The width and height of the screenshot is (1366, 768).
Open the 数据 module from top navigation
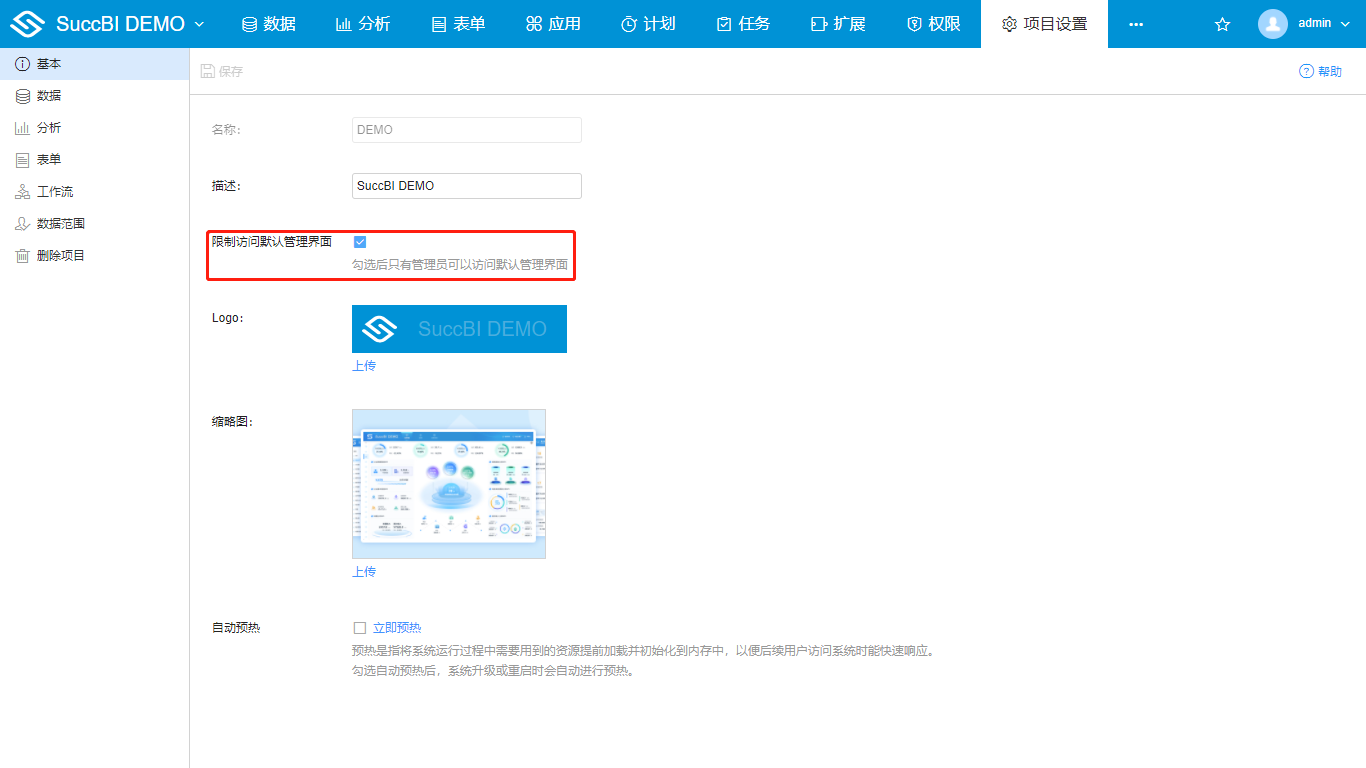coord(268,23)
